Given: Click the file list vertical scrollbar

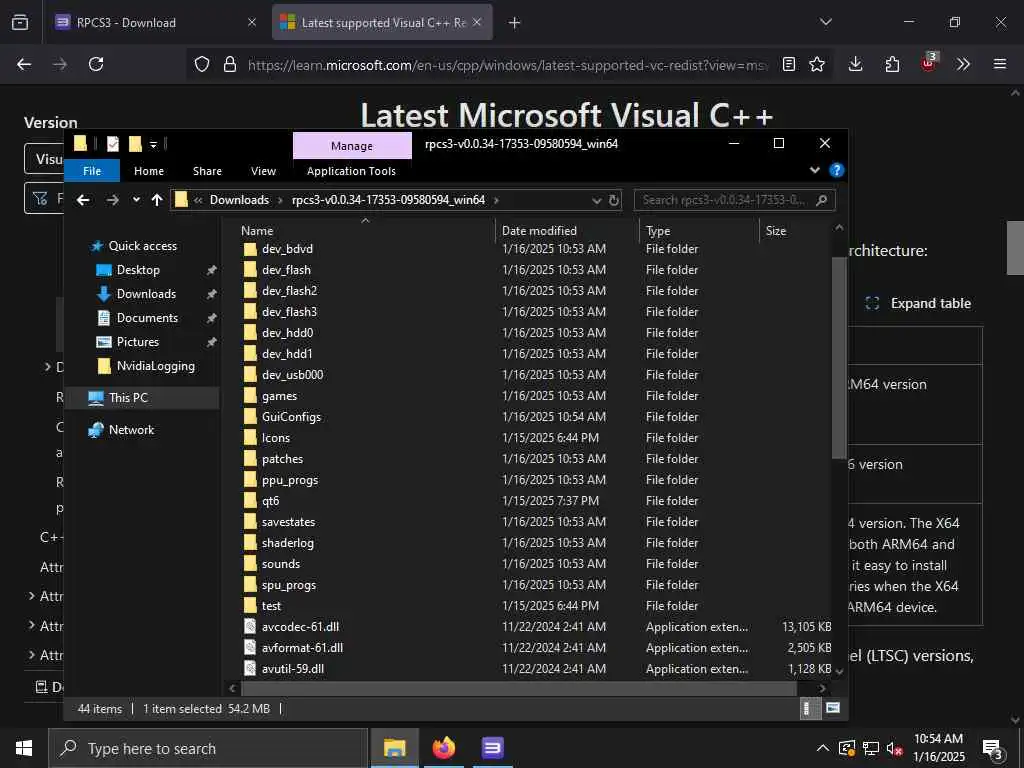Looking at the screenshot, I should pos(839,358).
